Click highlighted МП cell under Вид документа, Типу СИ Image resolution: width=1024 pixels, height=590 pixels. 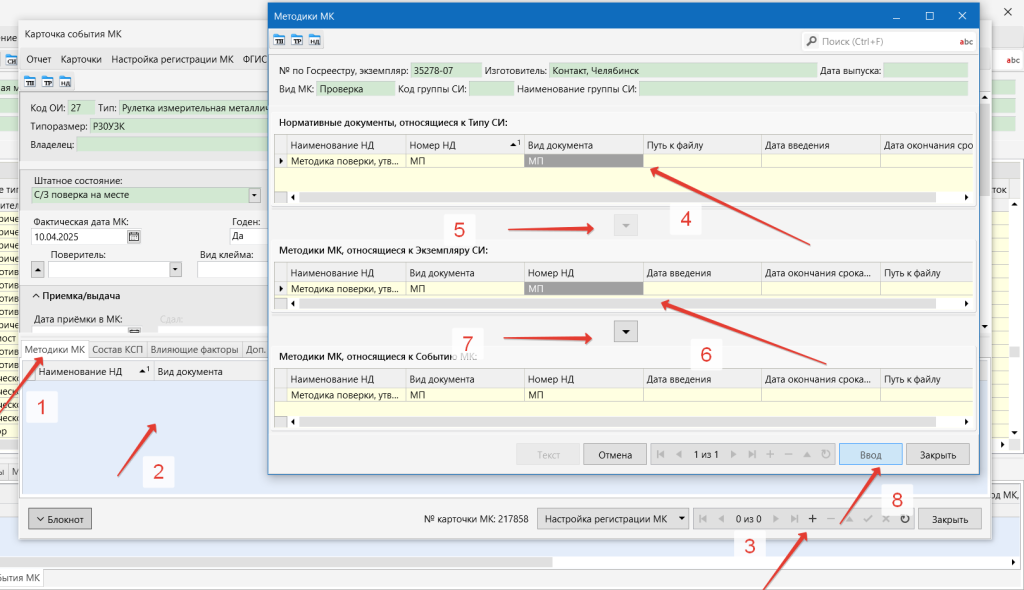584,161
